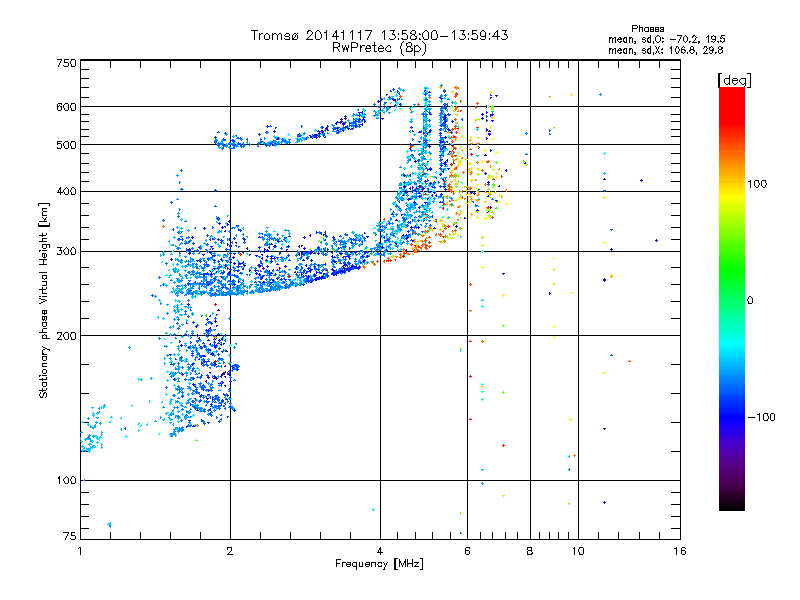Select the 'RwPretec (8p)' subtitle text
The width and height of the screenshot is (800, 600).
click(x=379, y=48)
